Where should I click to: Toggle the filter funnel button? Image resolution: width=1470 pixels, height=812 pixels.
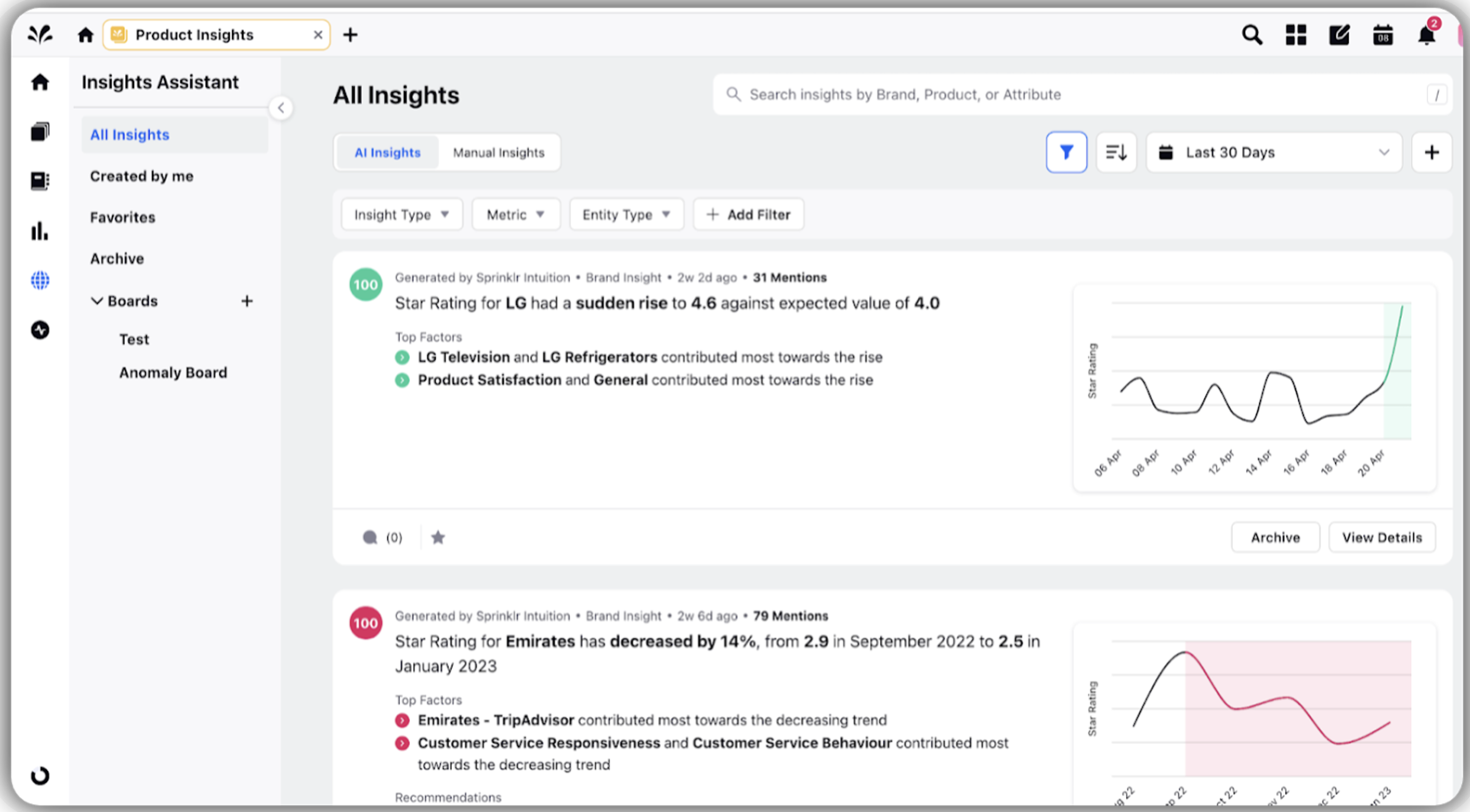1066,152
